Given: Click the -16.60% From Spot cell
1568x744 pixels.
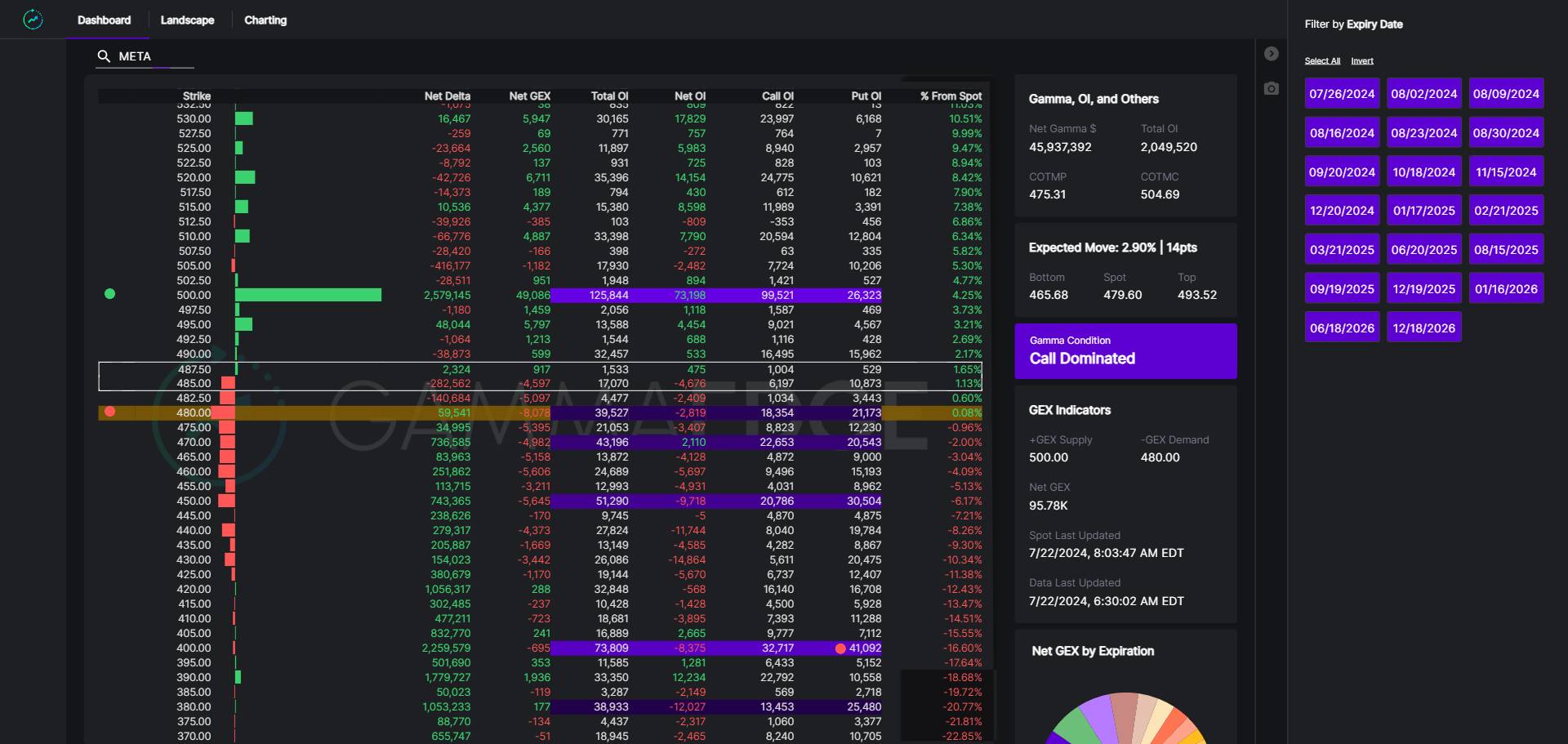Looking at the screenshot, I should (x=964, y=648).
